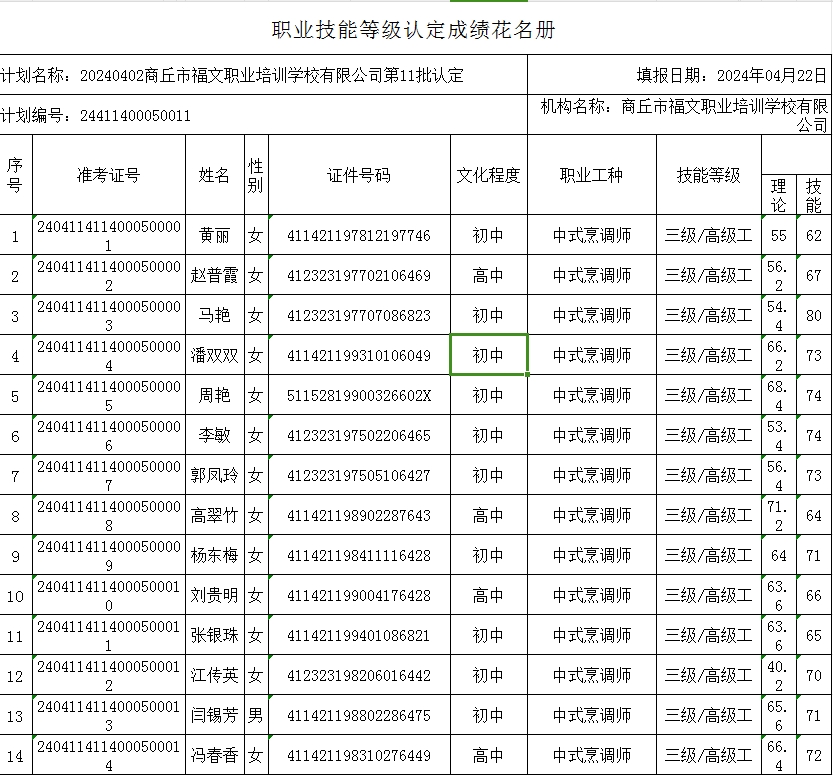Click the 填报日期 2024年04月22日 cell

click(x=679, y=75)
